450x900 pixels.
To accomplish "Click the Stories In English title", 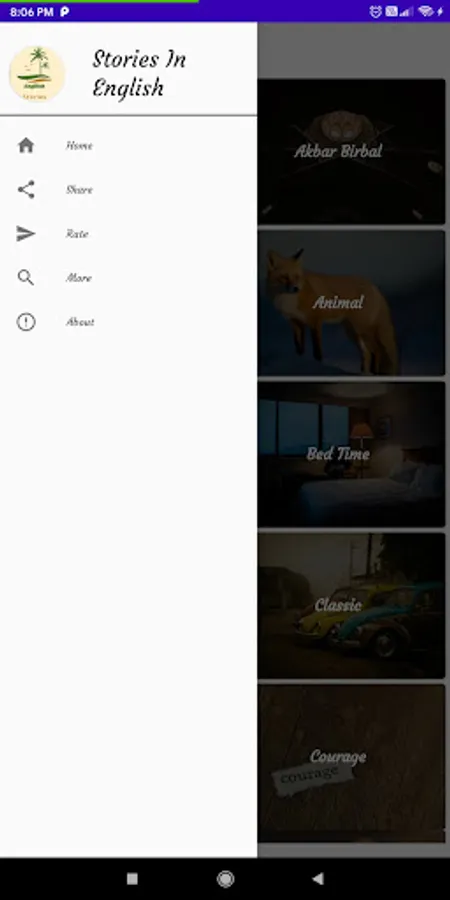I will click(x=139, y=73).
